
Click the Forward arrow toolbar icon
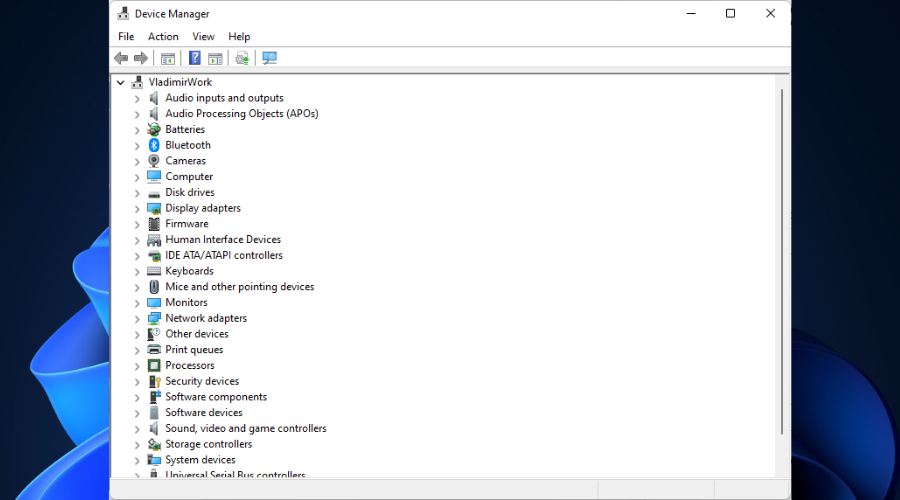tap(141, 58)
